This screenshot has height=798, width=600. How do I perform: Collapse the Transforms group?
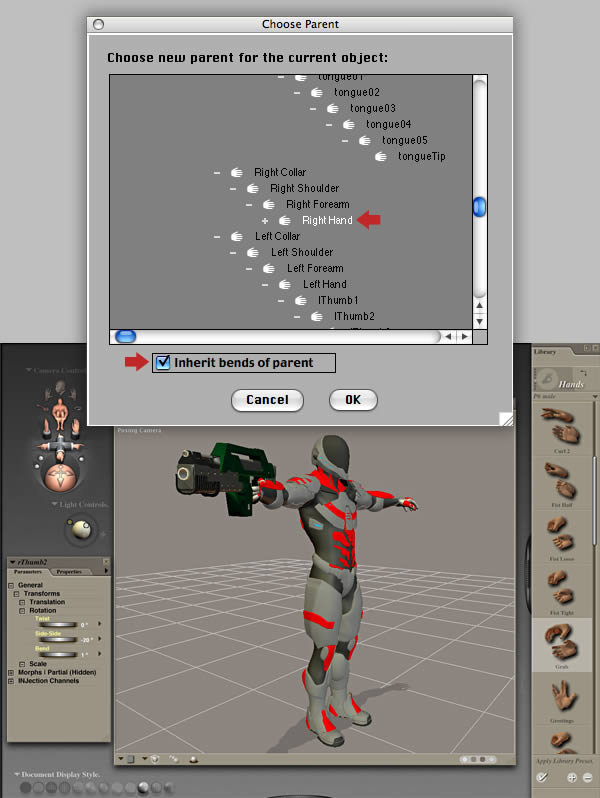coord(17,594)
